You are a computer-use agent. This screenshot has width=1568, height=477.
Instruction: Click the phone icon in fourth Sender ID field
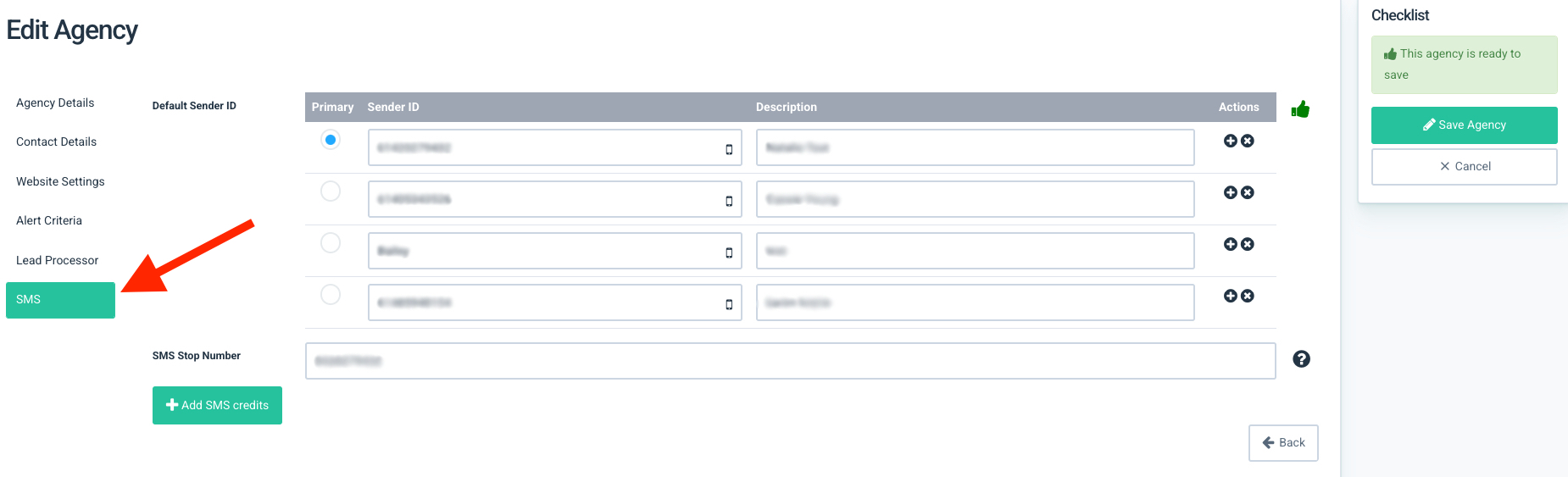click(x=729, y=304)
